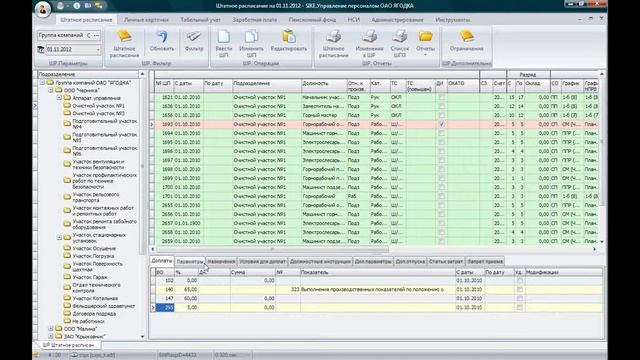
Task: Expand the Аппарат управления node
Action: click(x=59, y=98)
